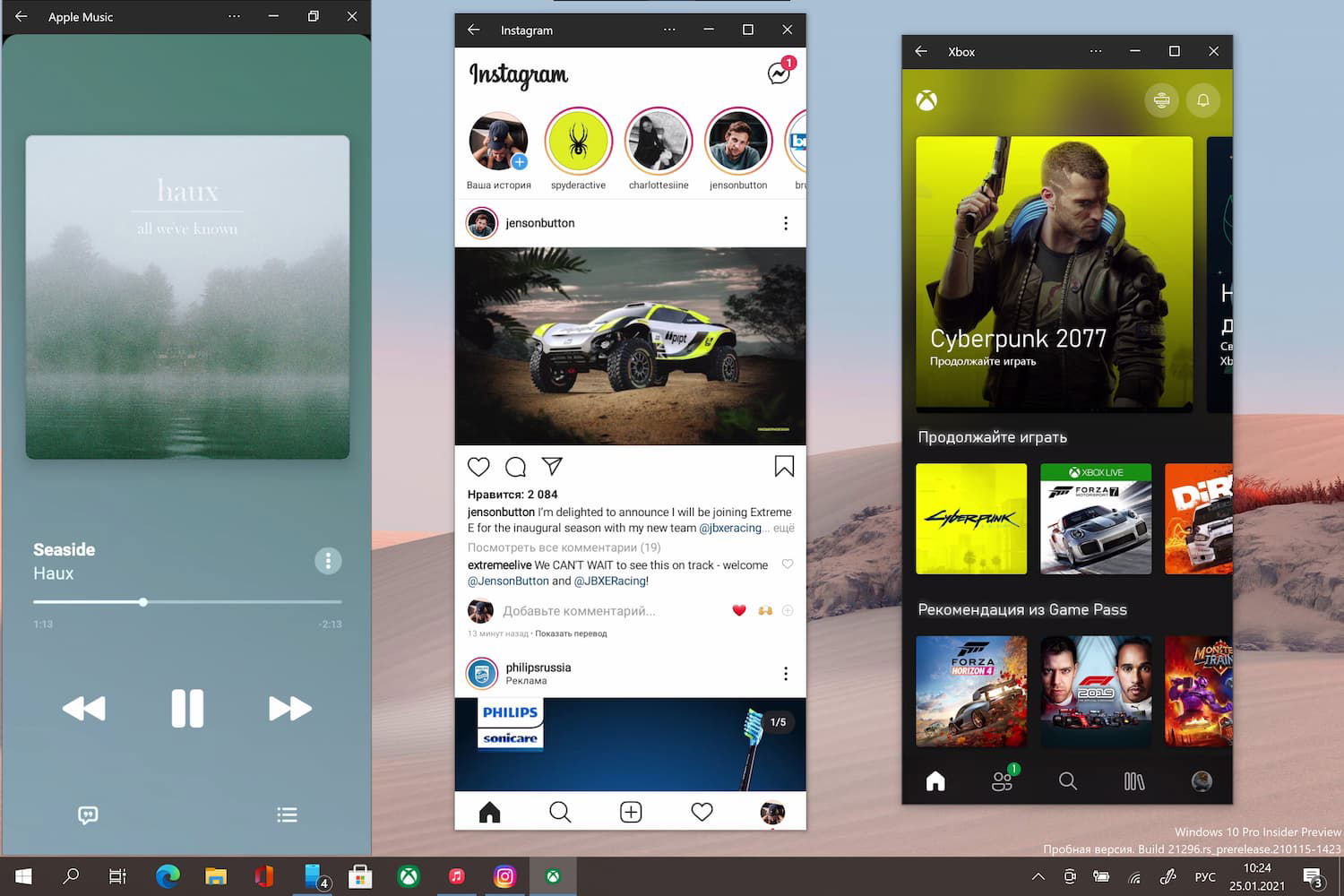This screenshot has height=896, width=1344.
Task: Open Xbox friends tab with green badge
Action: (x=1003, y=780)
